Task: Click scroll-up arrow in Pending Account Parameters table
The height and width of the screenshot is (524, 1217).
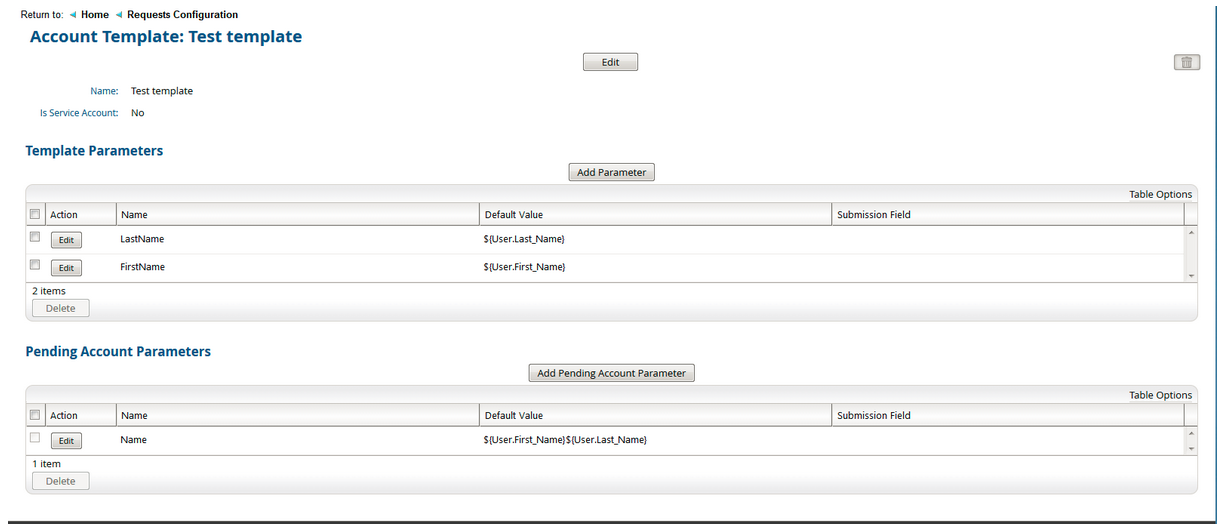Action: pyautogui.click(x=1190, y=434)
